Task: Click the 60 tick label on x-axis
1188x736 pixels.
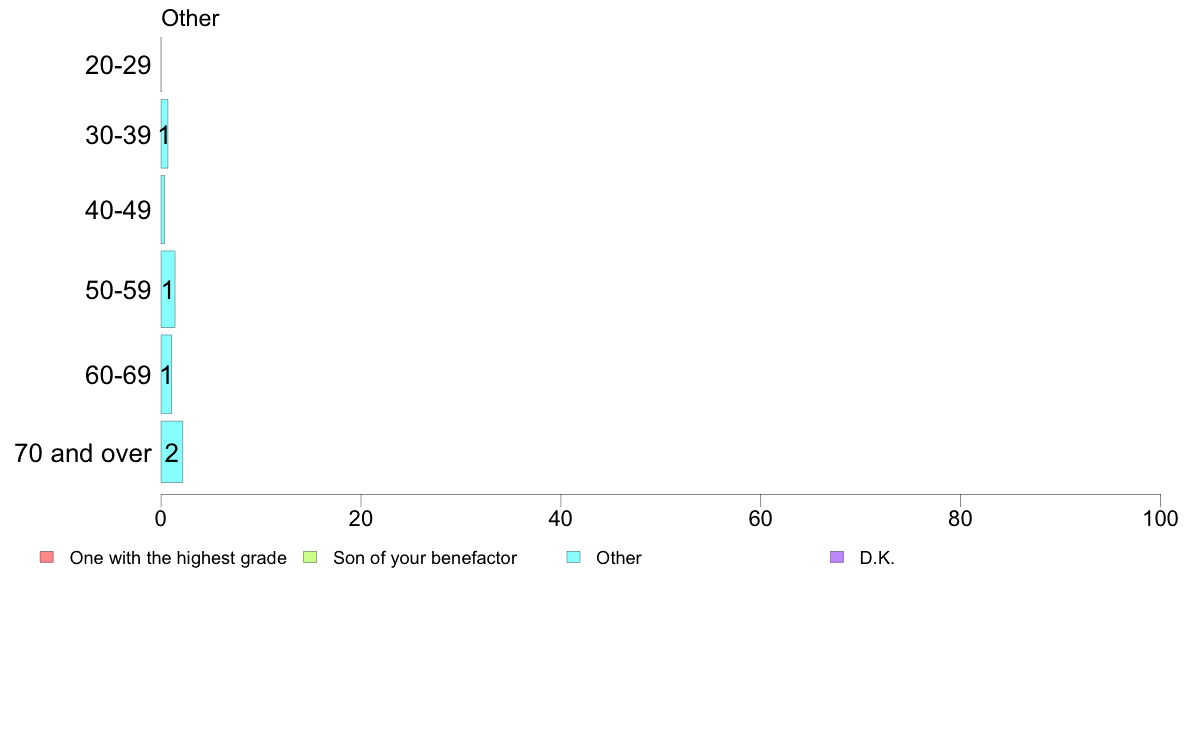Action: pos(761,518)
